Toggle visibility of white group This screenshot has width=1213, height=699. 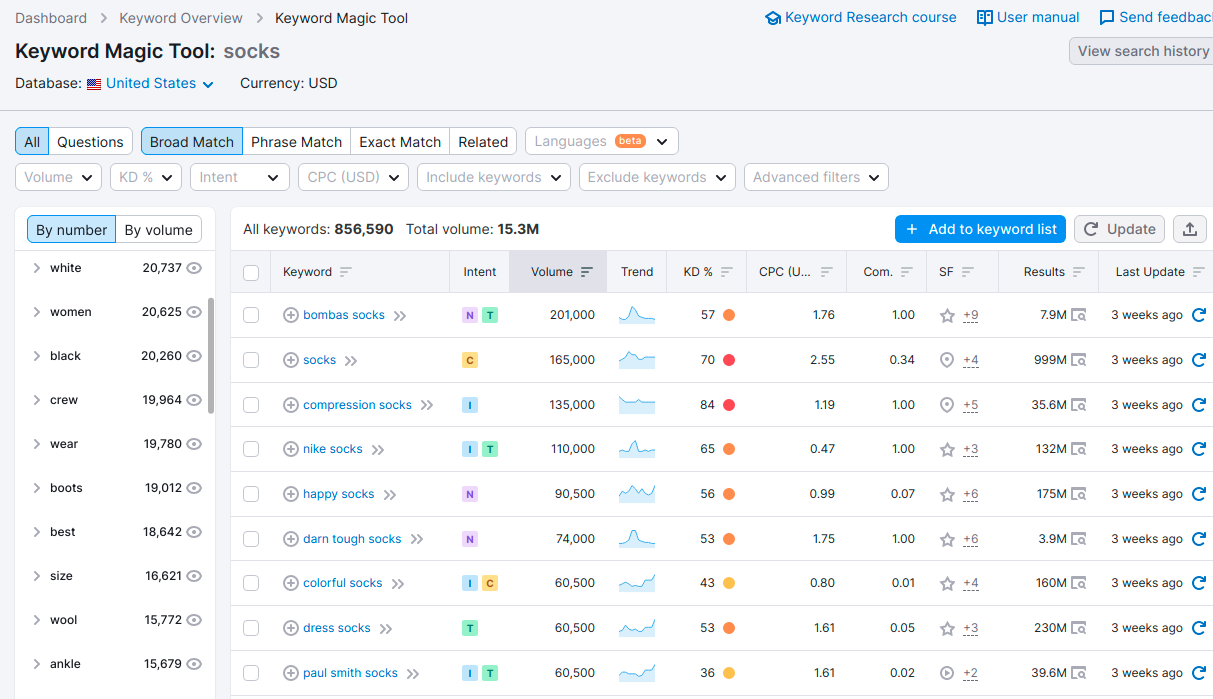tap(194, 268)
